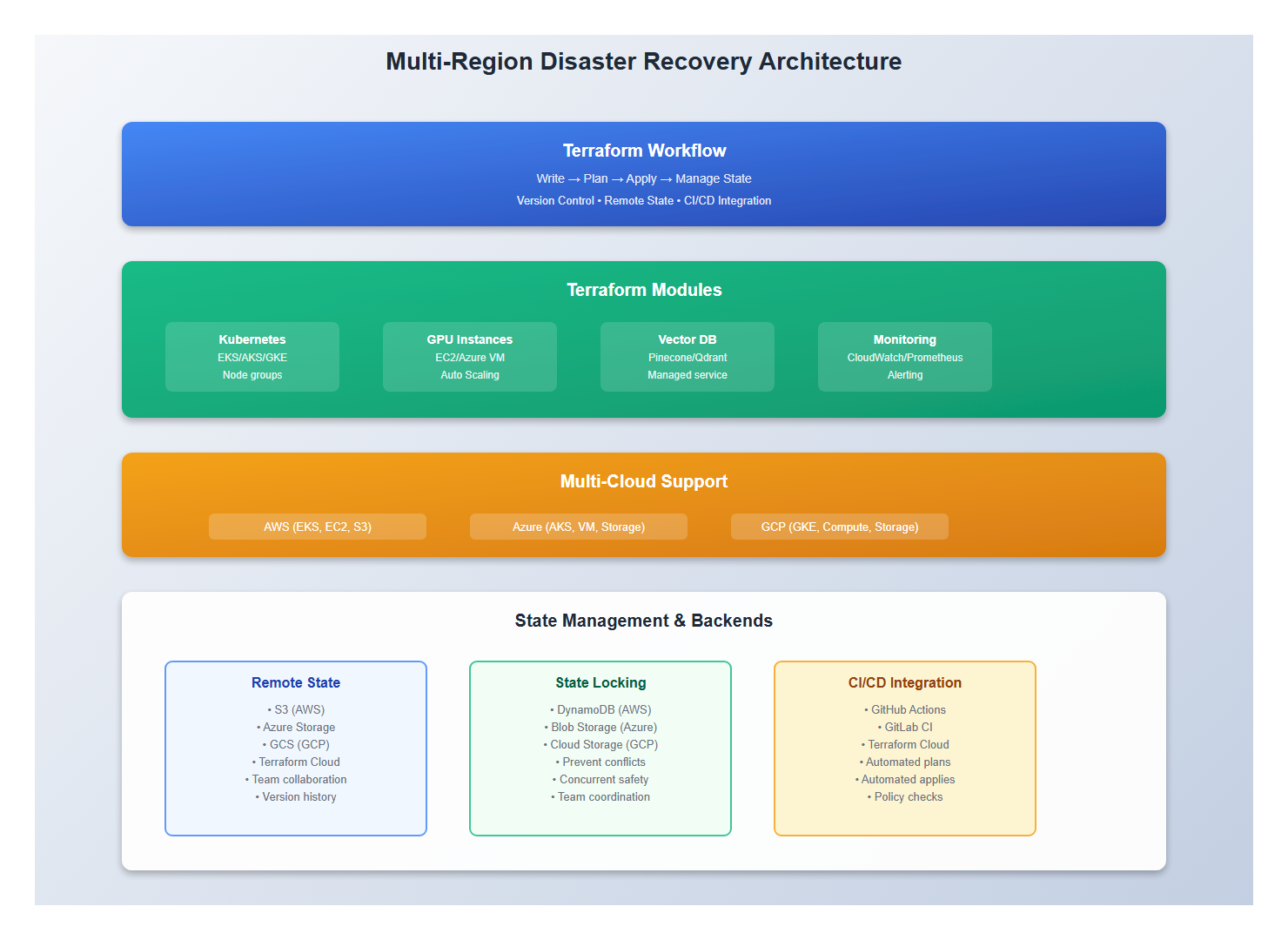Select the GCP (GKE, Compute, Storage) chip

pyautogui.click(x=839, y=526)
